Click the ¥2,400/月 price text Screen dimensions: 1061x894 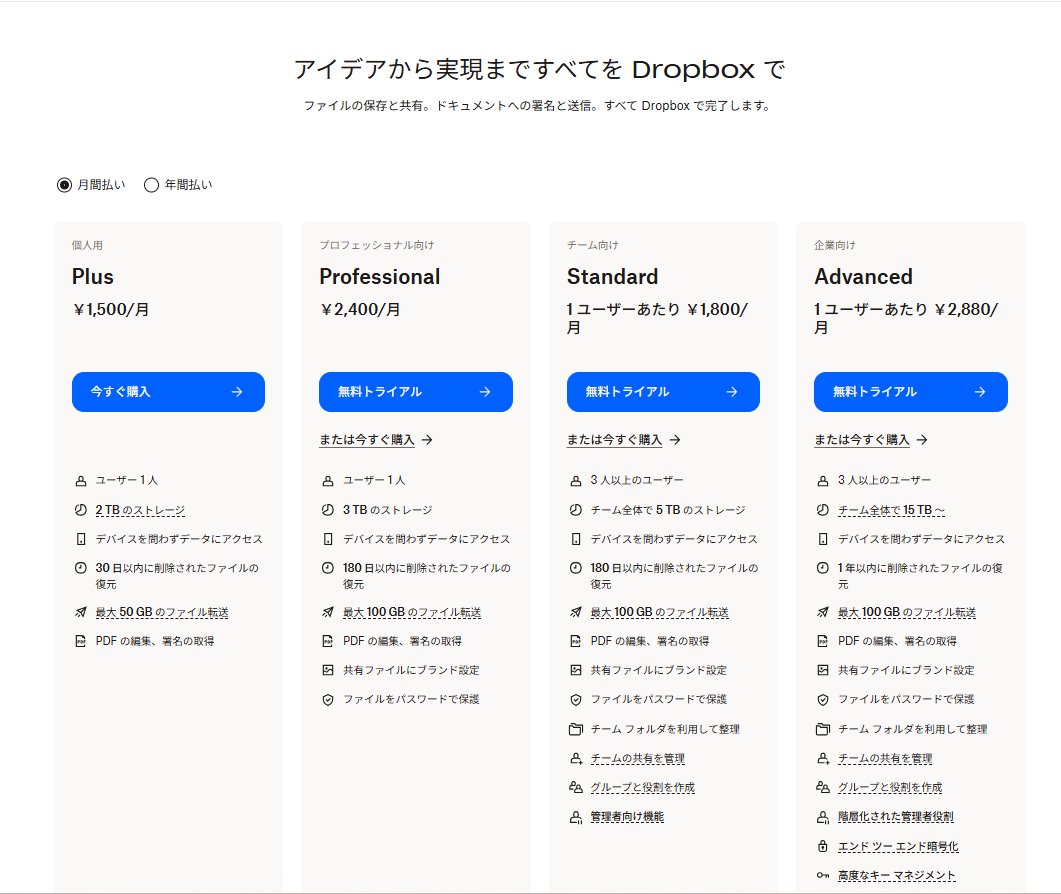(360, 310)
